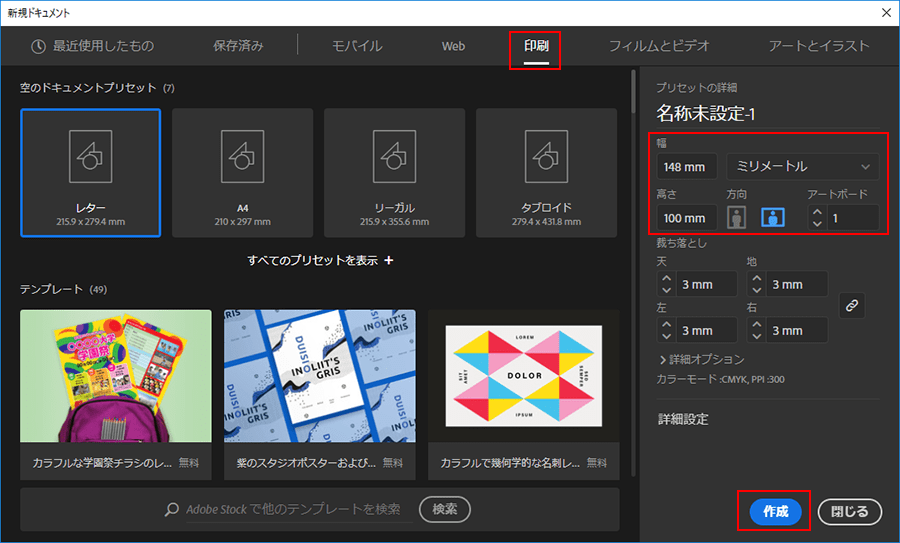Screen dimensions: 900x543
Task: Select the レター preset card
Action: [91, 173]
